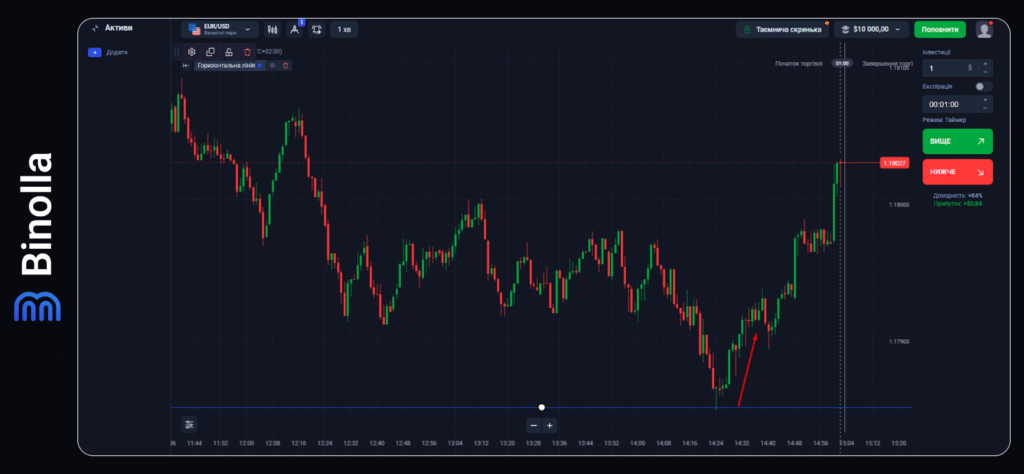This screenshot has height=474, width=1024.
Task: Open the candlestick chart type selector
Action: coord(272,30)
